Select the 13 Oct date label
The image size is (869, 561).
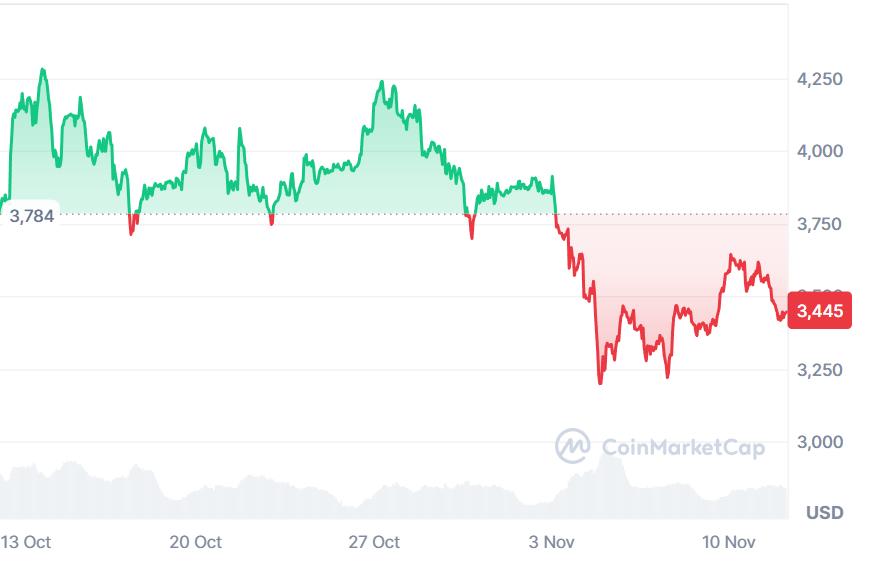26,542
